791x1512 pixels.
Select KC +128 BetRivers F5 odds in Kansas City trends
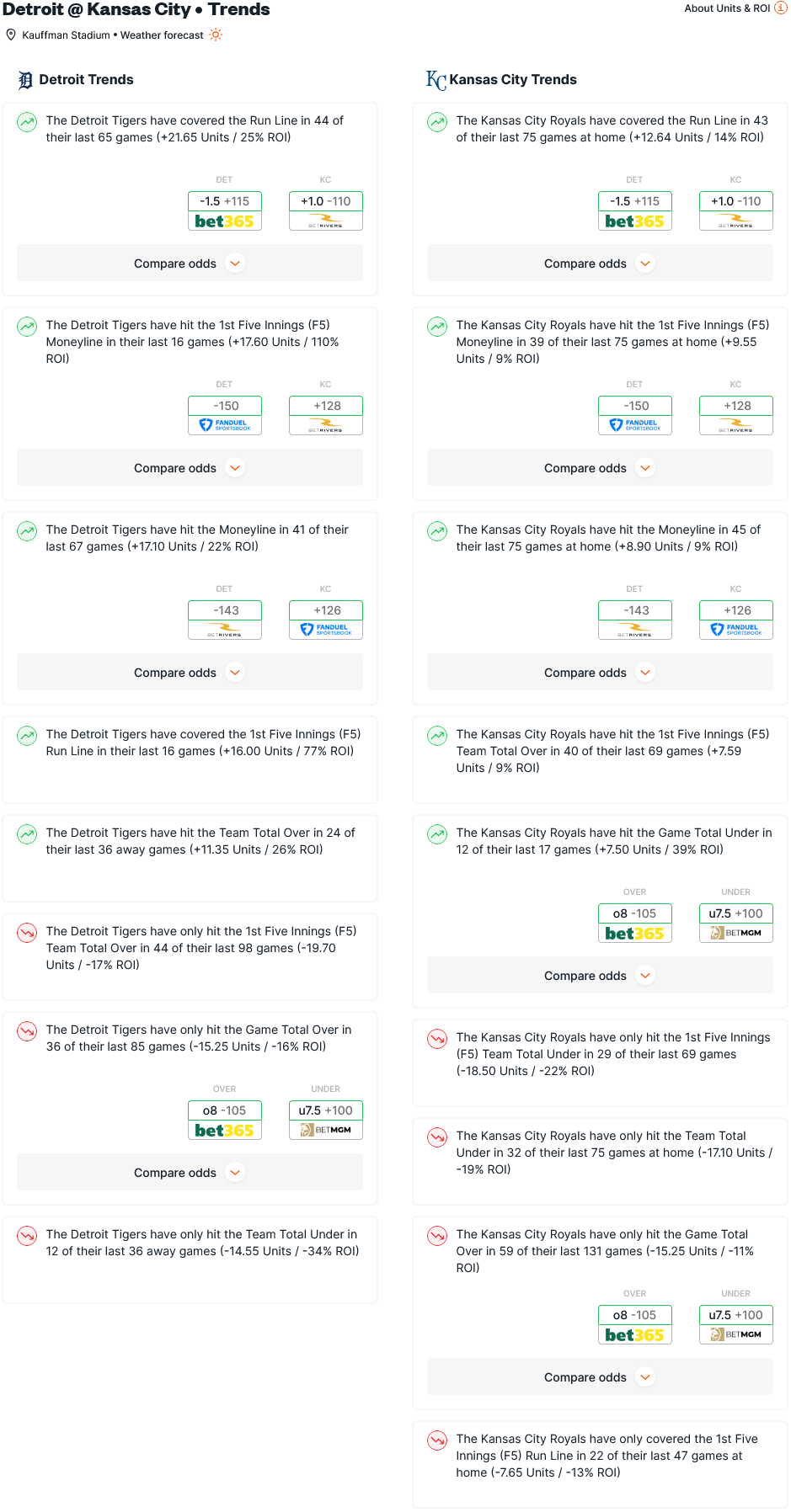pyautogui.click(x=736, y=415)
